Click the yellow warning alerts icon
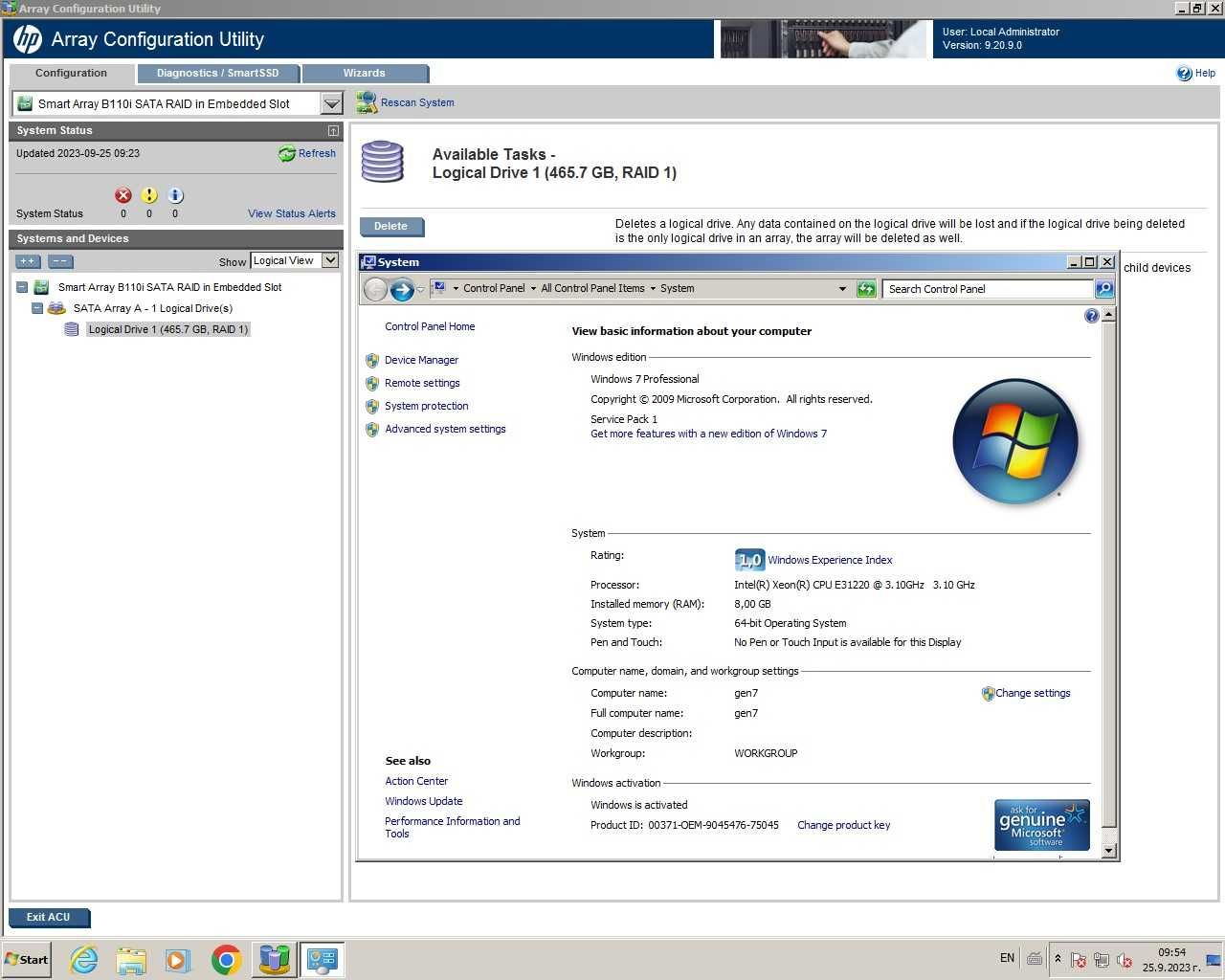The image size is (1225, 980). tap(148, 195)
